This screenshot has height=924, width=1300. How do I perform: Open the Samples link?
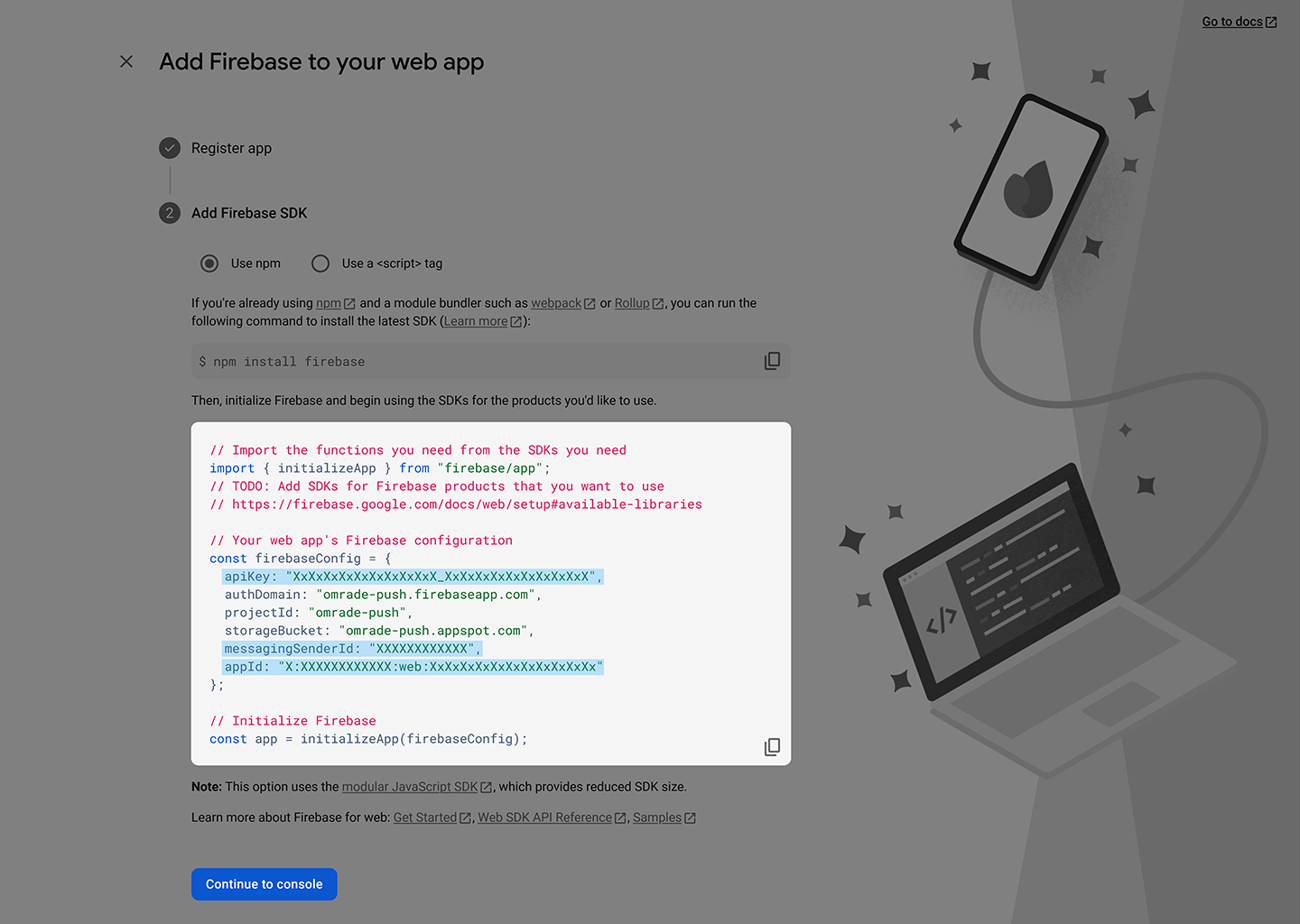(664, 818)
